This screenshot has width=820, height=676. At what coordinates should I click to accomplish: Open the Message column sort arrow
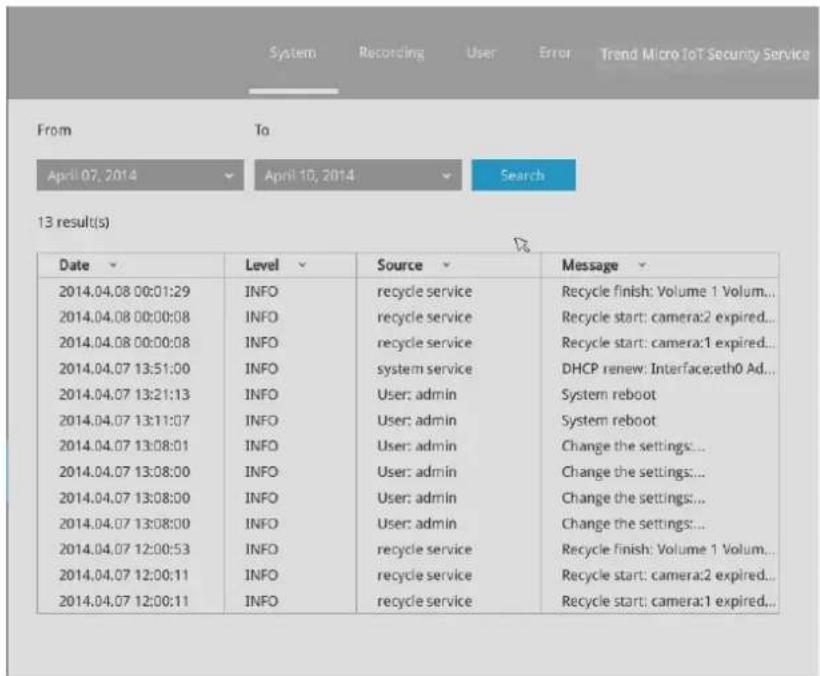[x=642, y=266]
